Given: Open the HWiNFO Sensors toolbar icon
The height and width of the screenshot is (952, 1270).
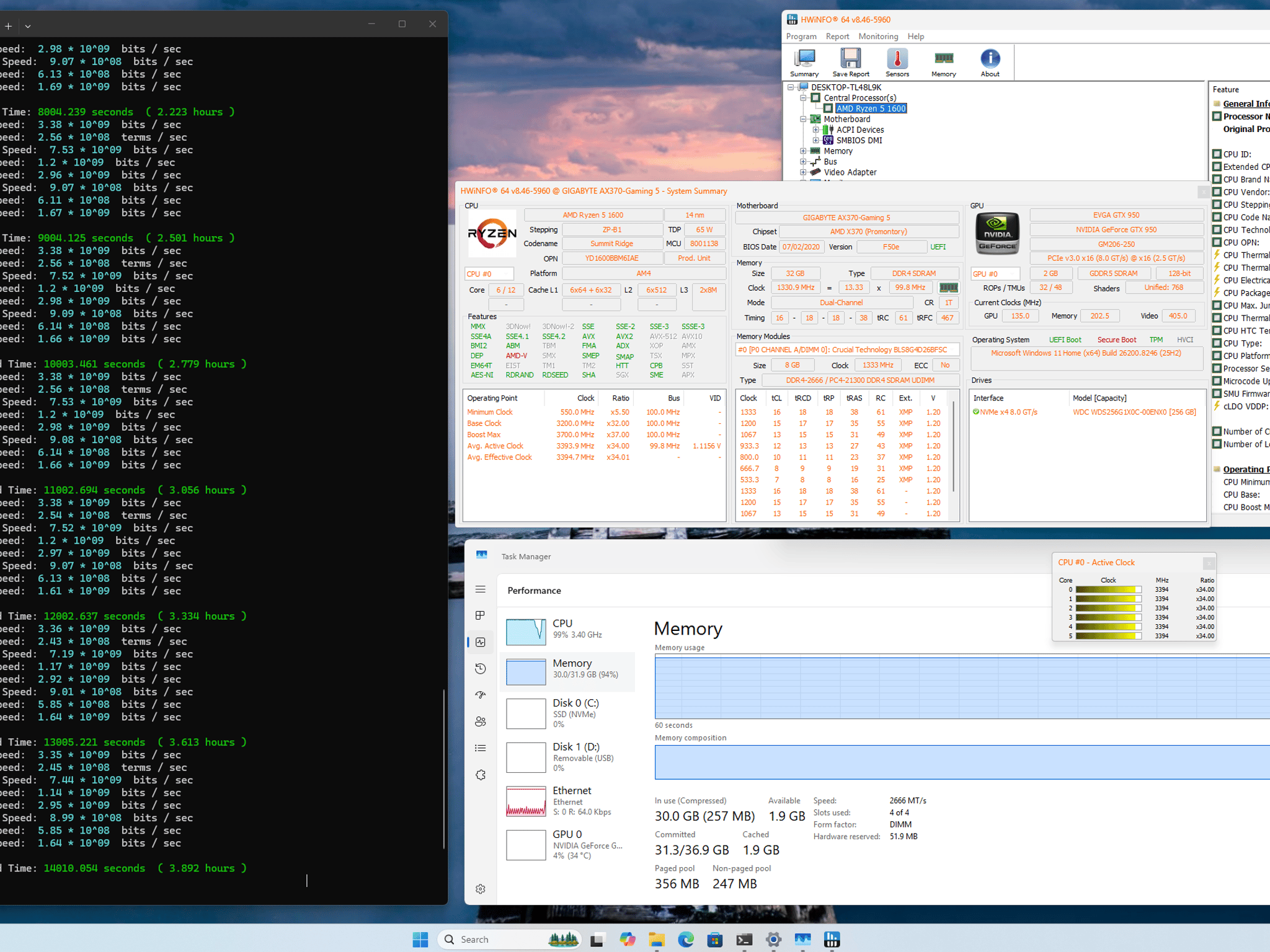Looking at the screenshot, I should pos(897,63).
